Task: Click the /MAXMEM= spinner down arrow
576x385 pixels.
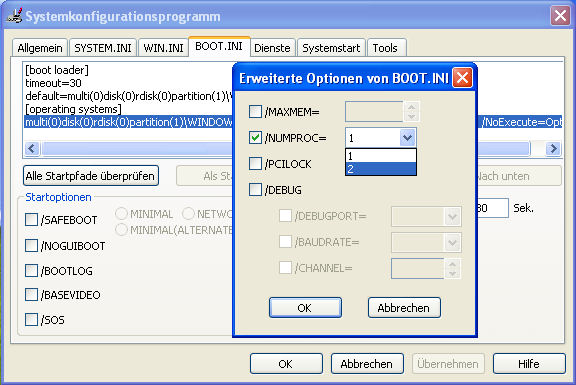Action: [411, 116]
